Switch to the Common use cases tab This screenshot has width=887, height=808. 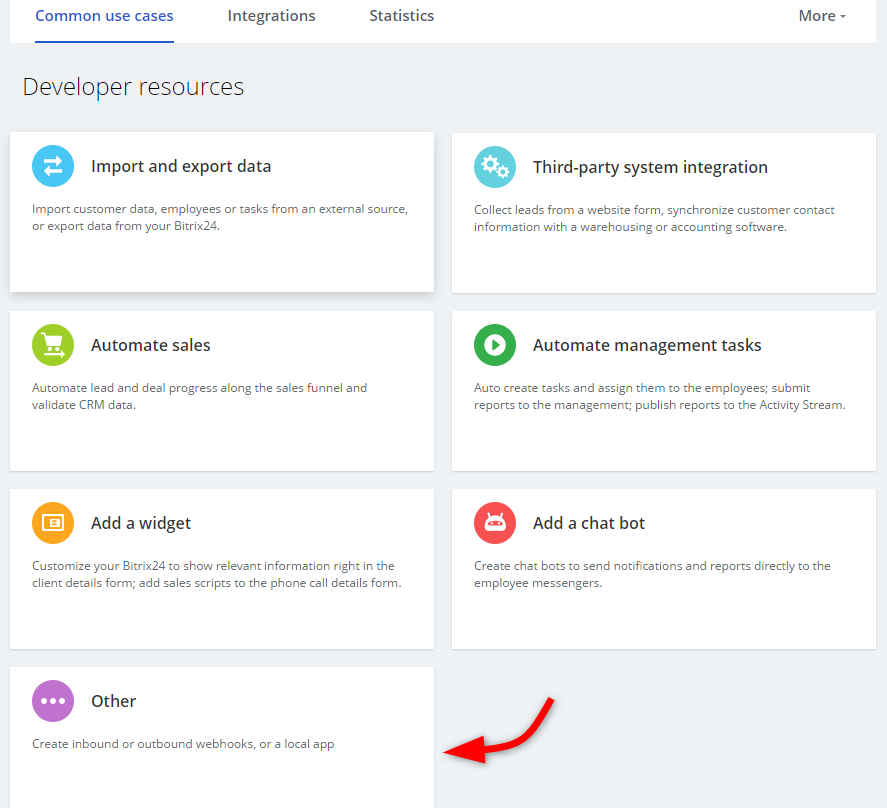pos(104,16)
